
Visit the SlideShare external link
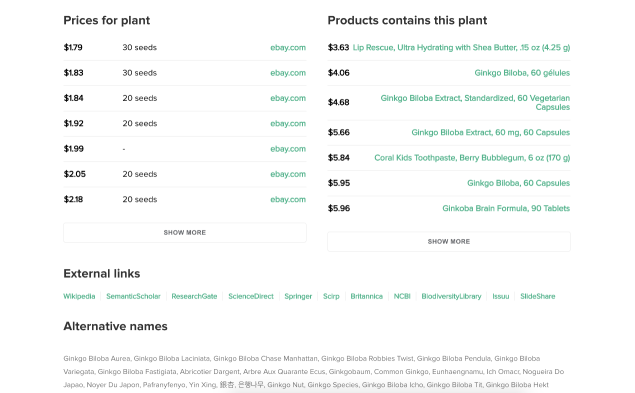coord(537,296)
